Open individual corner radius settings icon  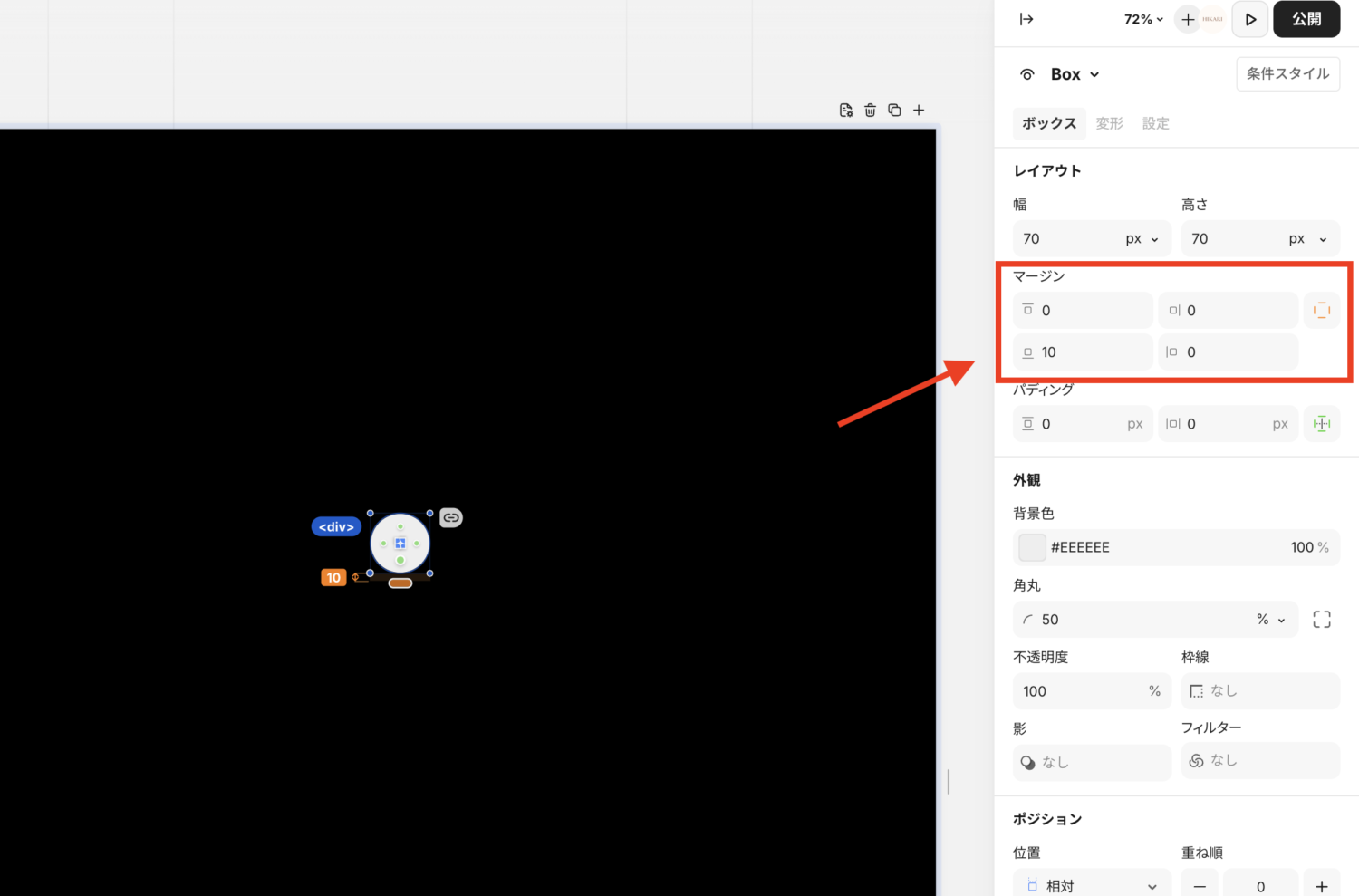(1322, 620)
